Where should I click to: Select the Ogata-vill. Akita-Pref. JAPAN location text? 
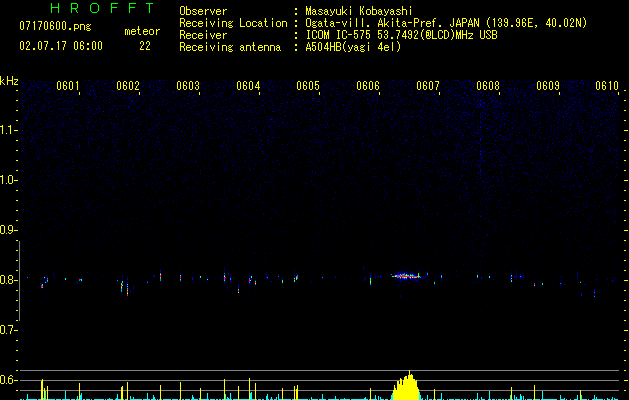click(x=446, y=23)
